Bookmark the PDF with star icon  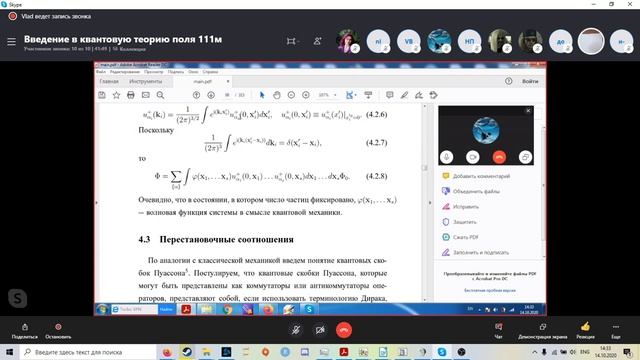click(x=116, y=95)
